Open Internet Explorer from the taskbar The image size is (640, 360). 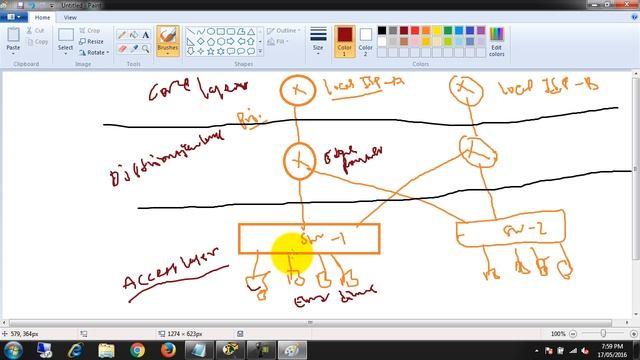pos(76,350)
